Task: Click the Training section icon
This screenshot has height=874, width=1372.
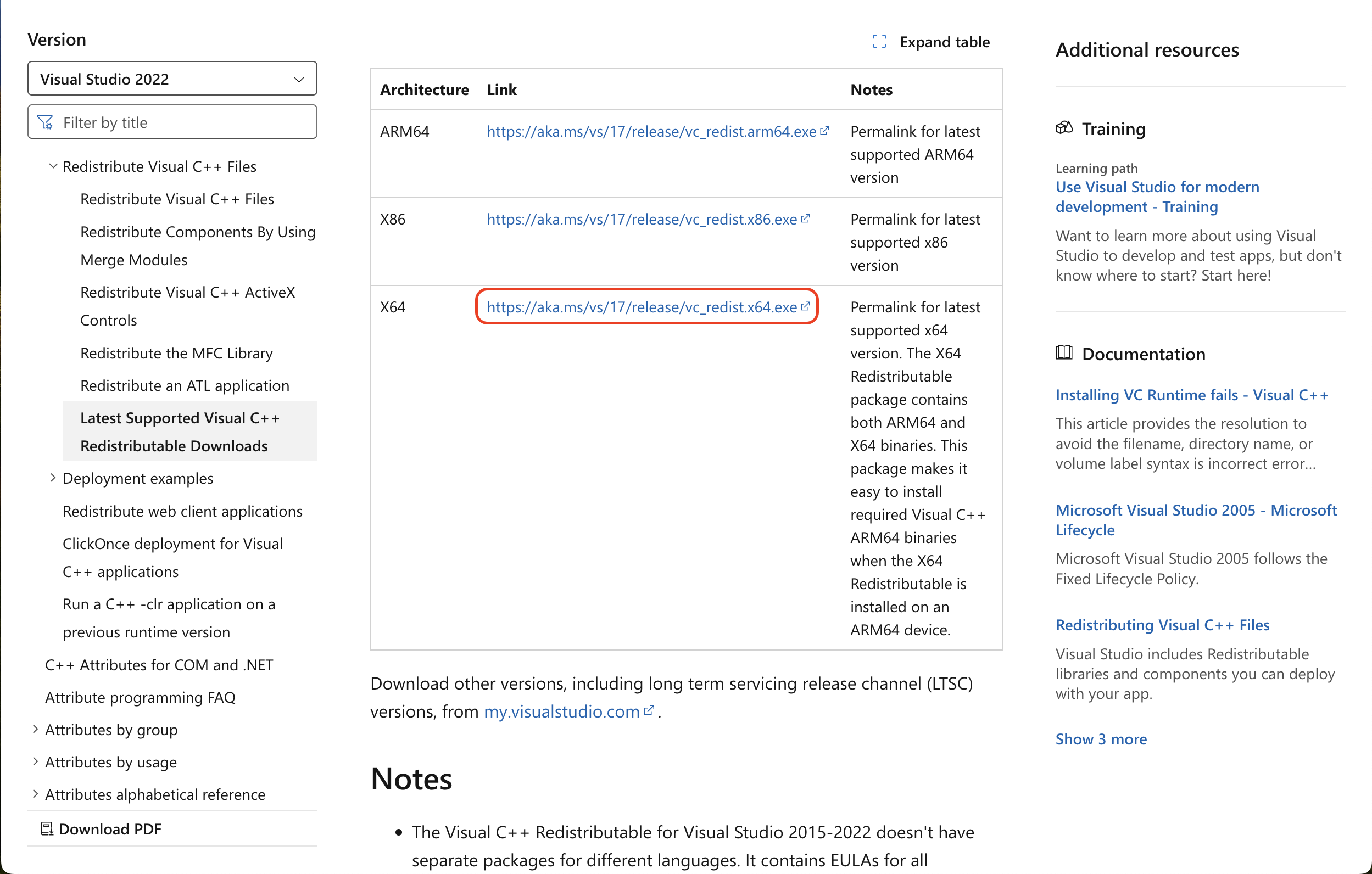Action: (1064, 128)
